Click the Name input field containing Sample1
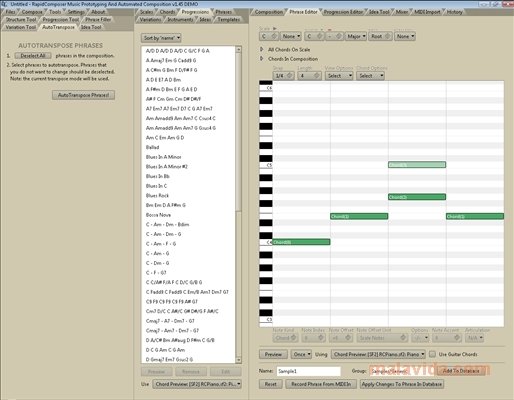The width and height of the screenshot is (514, 400). (x=309, y=371)
